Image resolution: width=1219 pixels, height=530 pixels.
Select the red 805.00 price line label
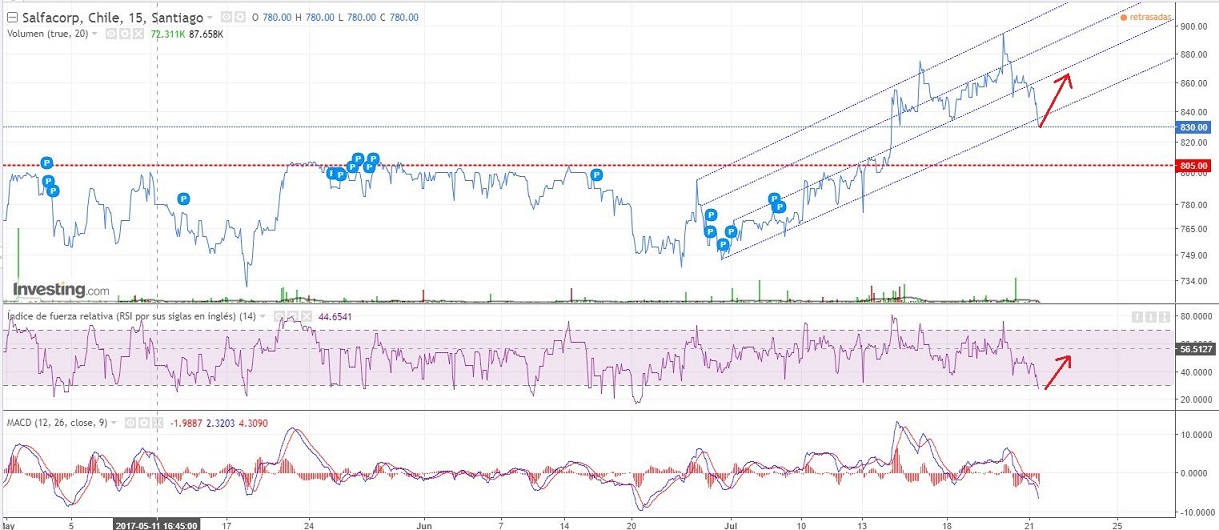(1194, 165)
